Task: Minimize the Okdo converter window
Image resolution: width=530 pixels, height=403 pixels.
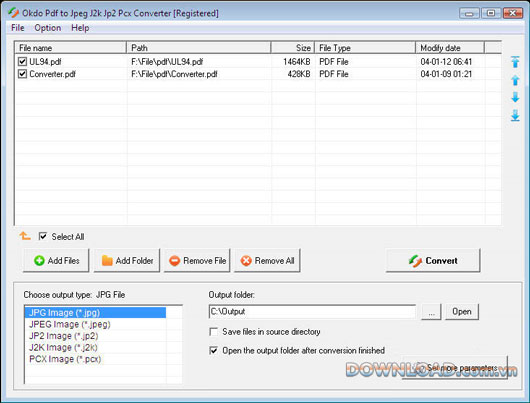Action: point(469,13)
